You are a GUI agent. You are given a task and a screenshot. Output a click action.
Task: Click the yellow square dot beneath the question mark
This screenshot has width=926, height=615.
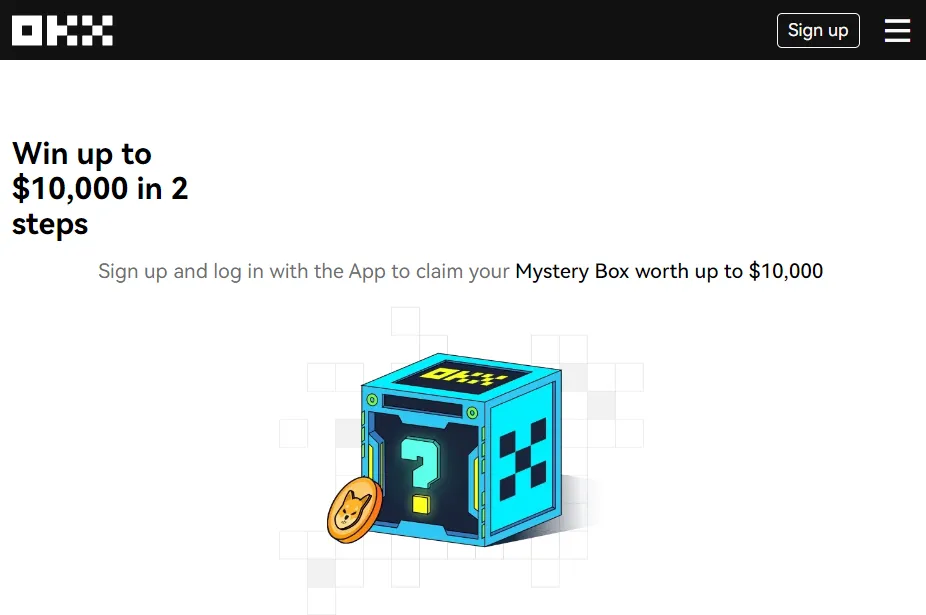click(x=420, y=505)
